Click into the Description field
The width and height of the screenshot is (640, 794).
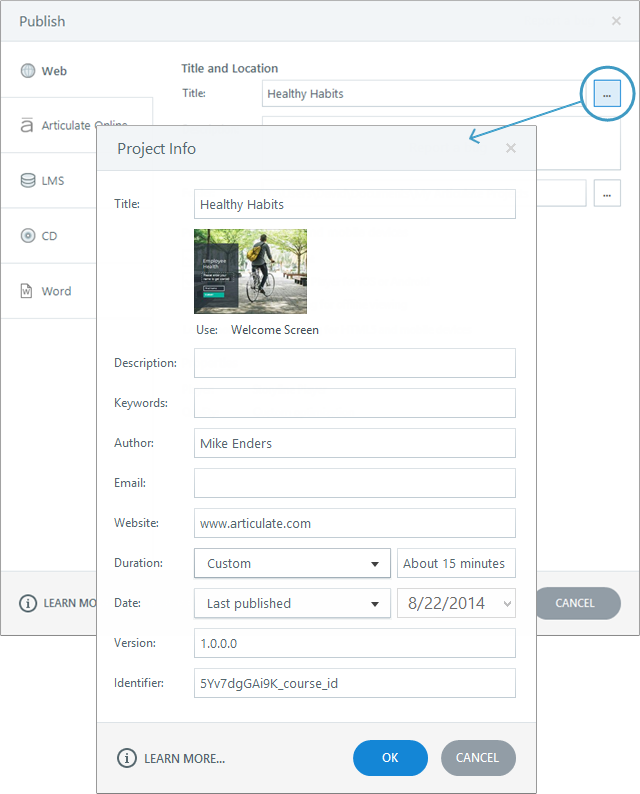(x=355, y=363)
